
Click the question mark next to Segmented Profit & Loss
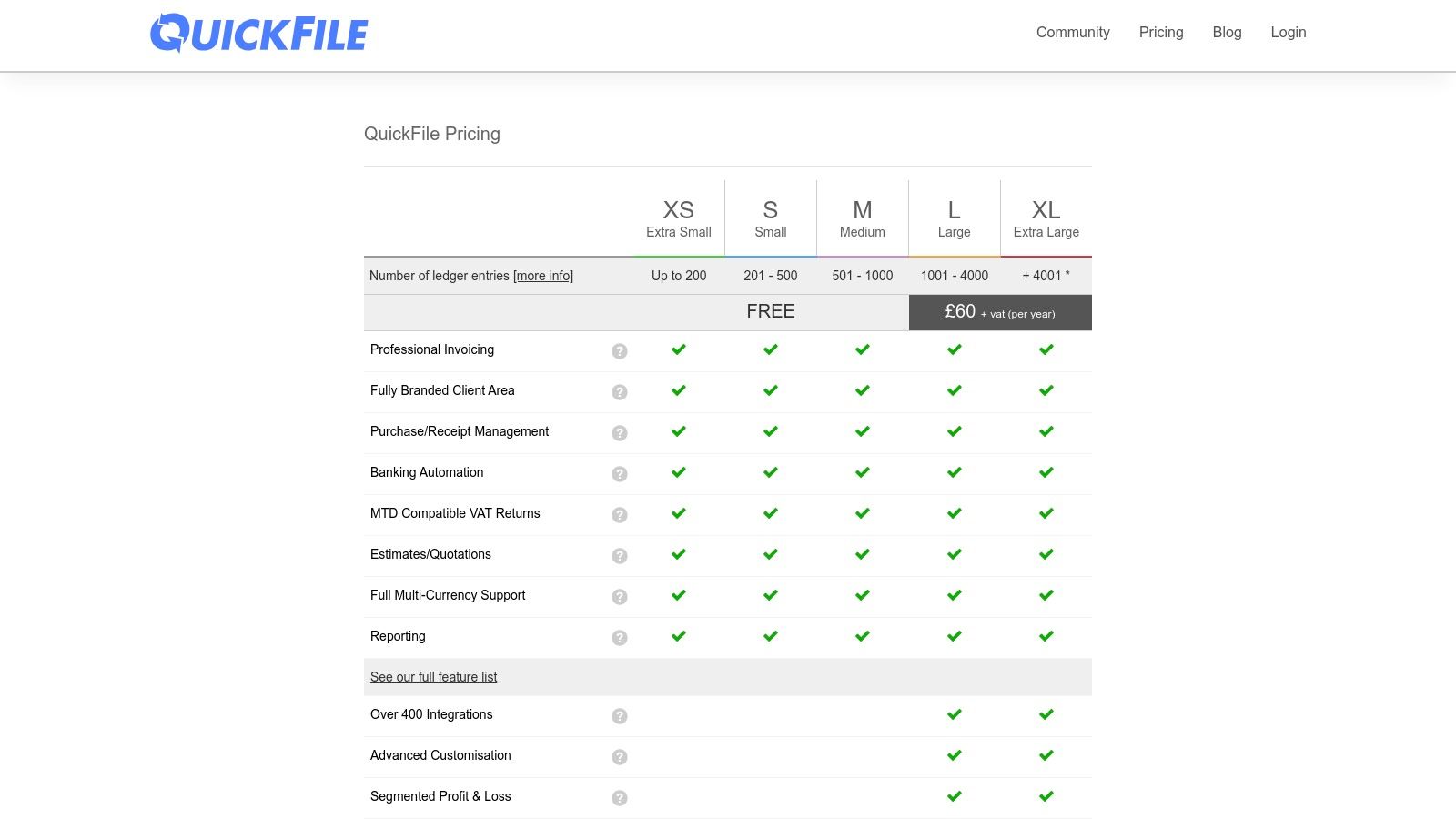tap(620, 798)
